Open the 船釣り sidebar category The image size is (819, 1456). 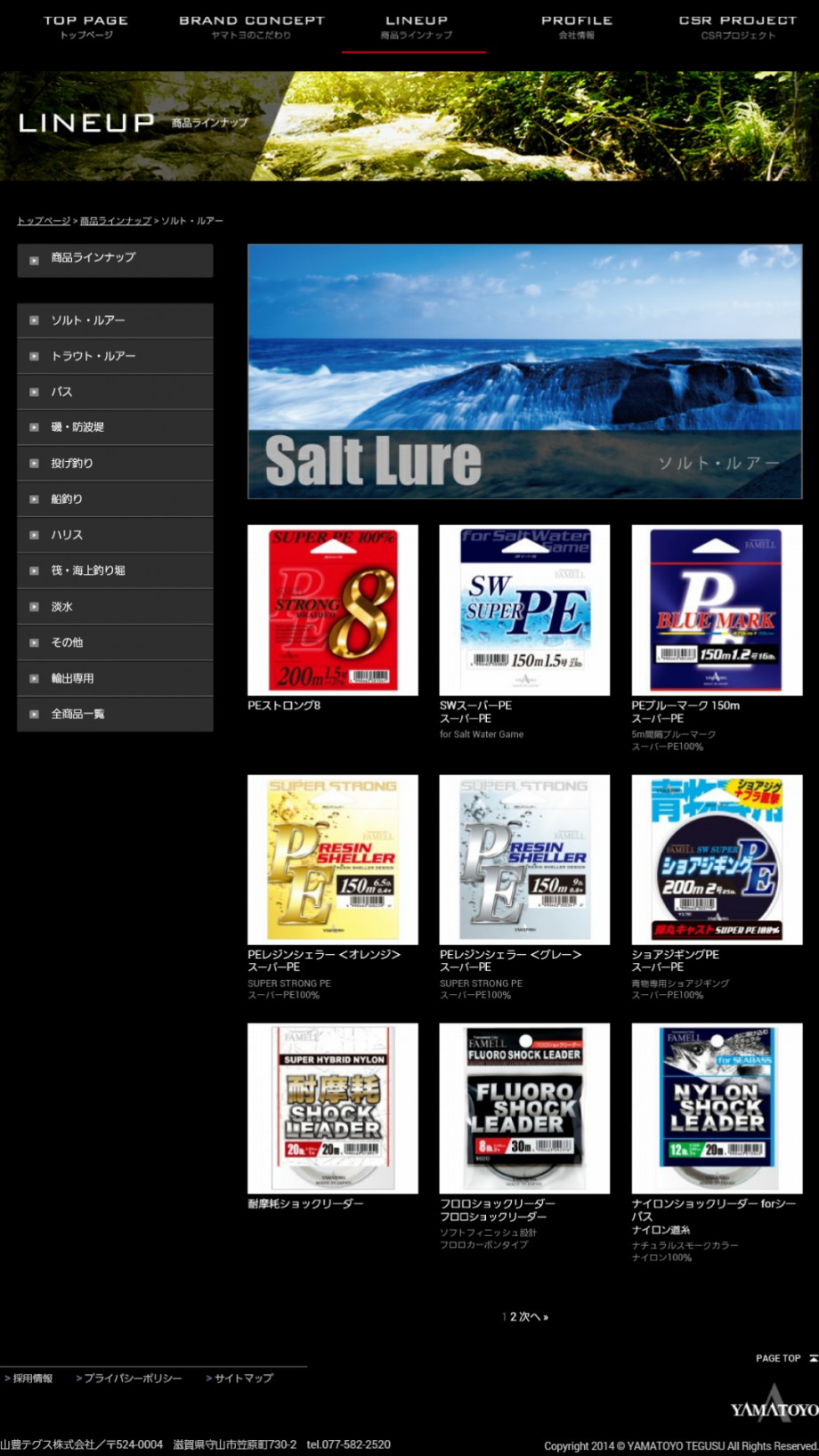click(x=115, y=499)
